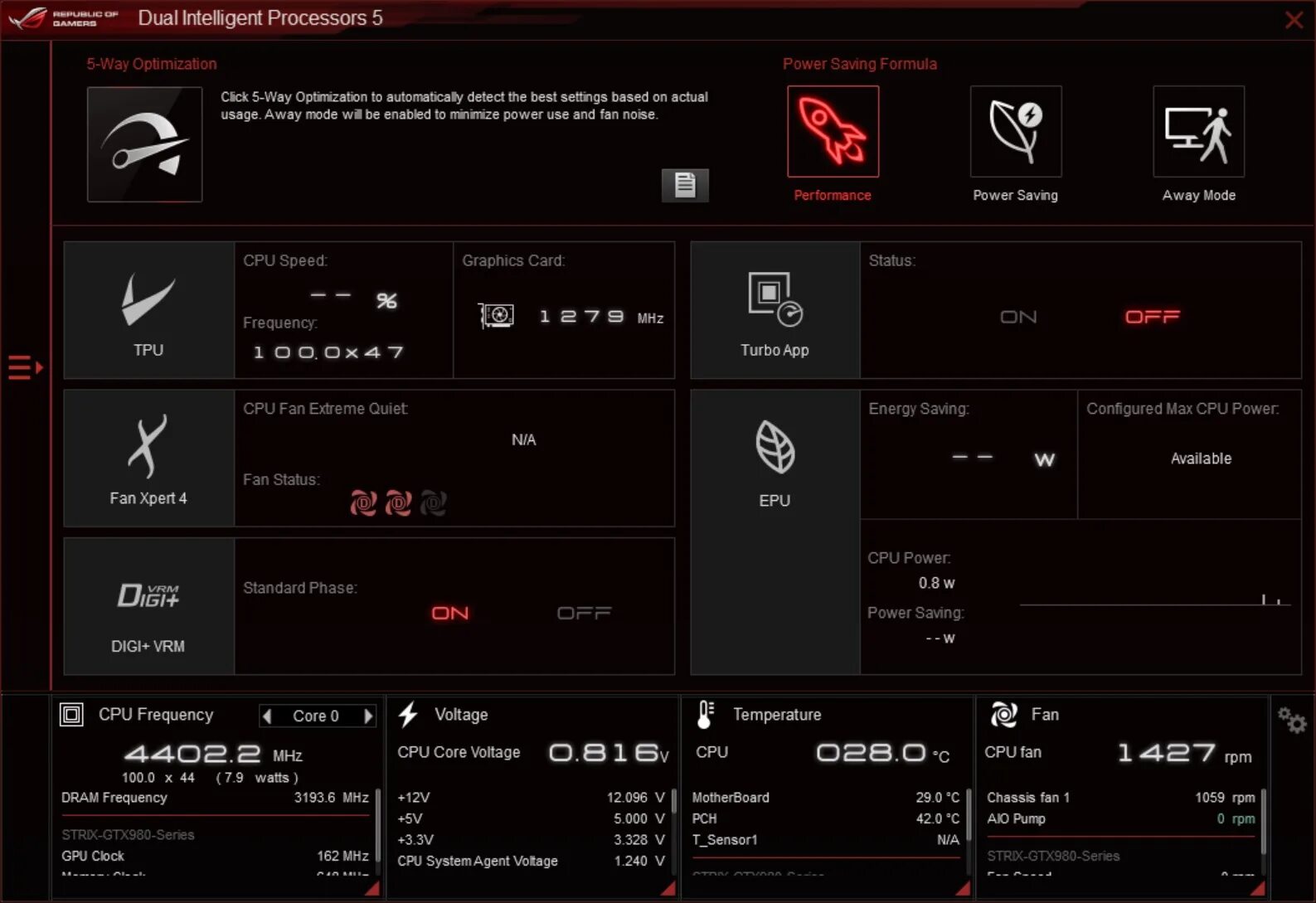
Task: Open the EPU panel
Action: (x=775, y=532)
